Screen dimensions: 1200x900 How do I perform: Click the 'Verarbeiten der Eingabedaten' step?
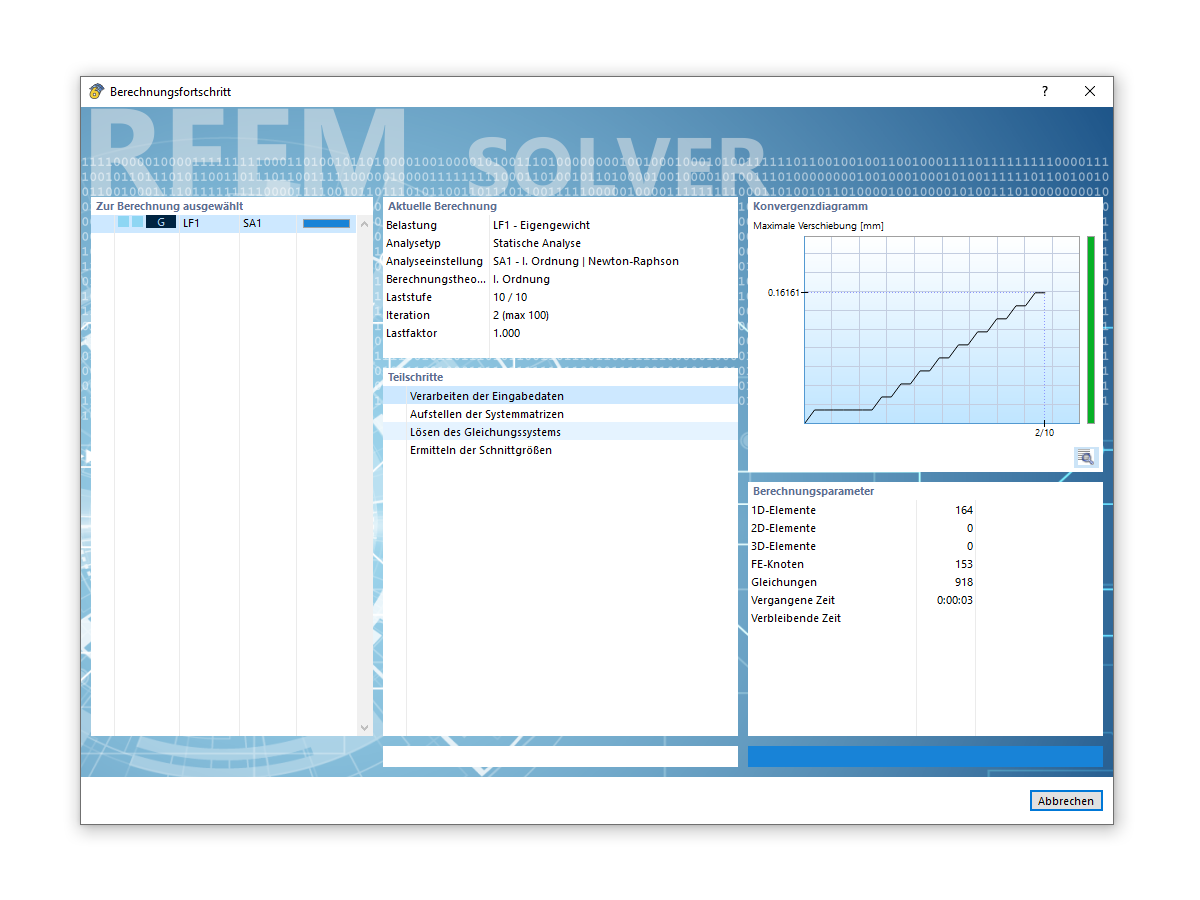coord(487,395)
